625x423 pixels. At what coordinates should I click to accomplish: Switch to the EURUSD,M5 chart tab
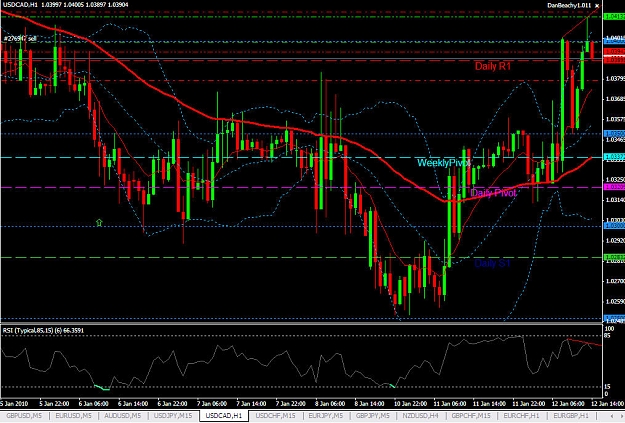pos(73,415)
